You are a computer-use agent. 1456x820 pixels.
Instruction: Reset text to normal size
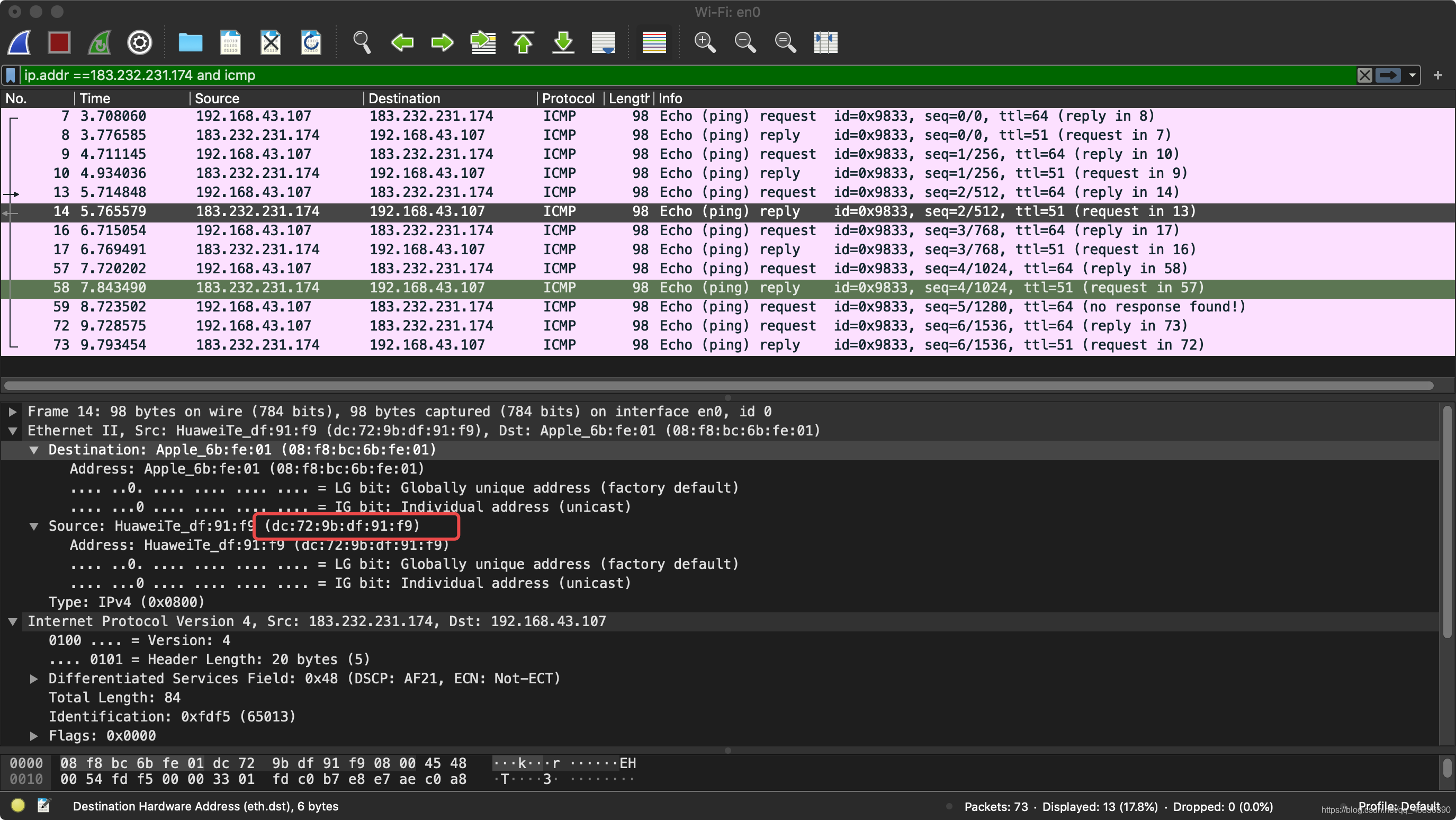click(785, 42)
